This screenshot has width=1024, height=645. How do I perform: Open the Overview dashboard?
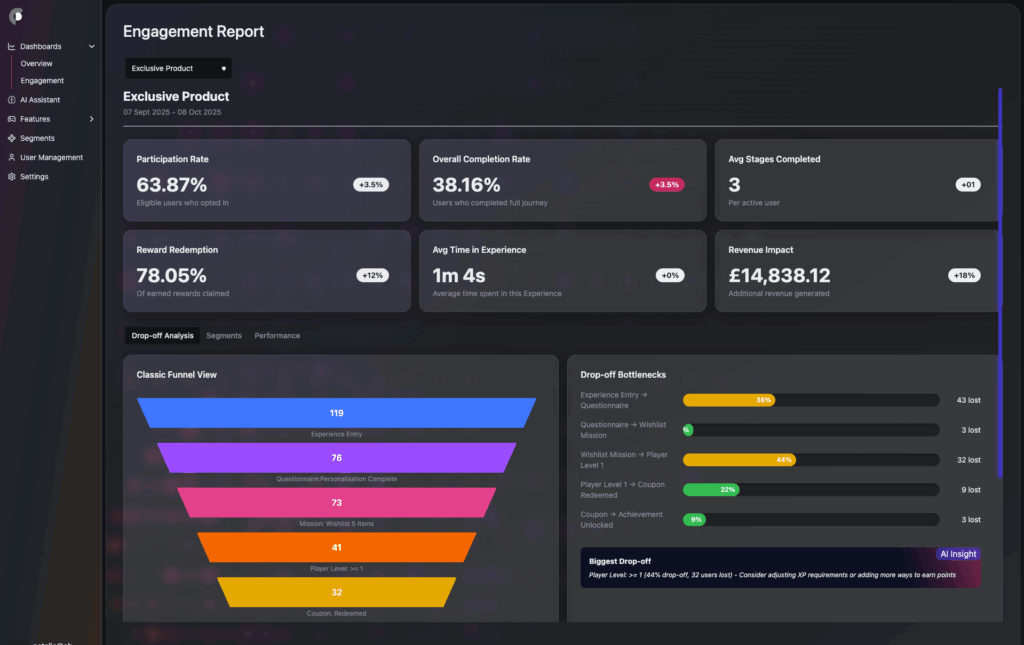(x=37, y=64)
